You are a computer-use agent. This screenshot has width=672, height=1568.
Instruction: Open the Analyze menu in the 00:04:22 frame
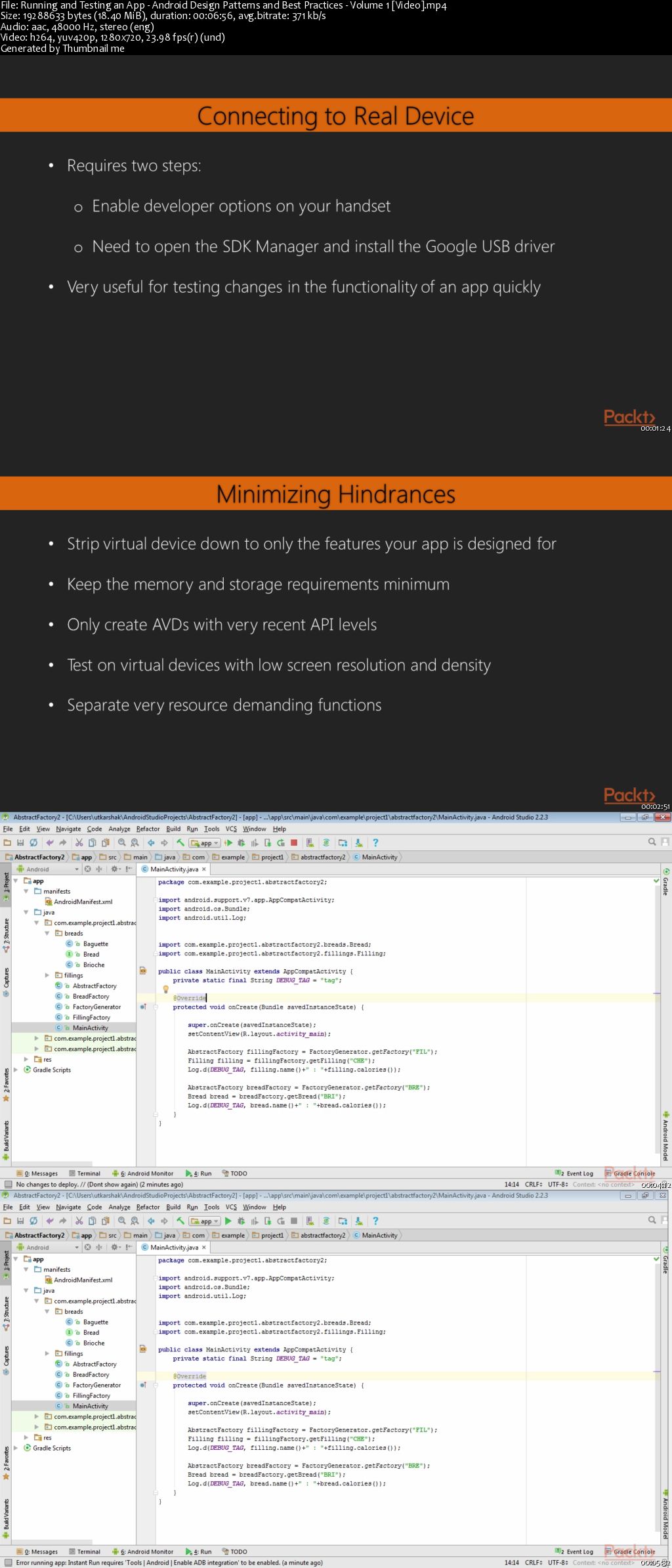click(x=119, y=829)
